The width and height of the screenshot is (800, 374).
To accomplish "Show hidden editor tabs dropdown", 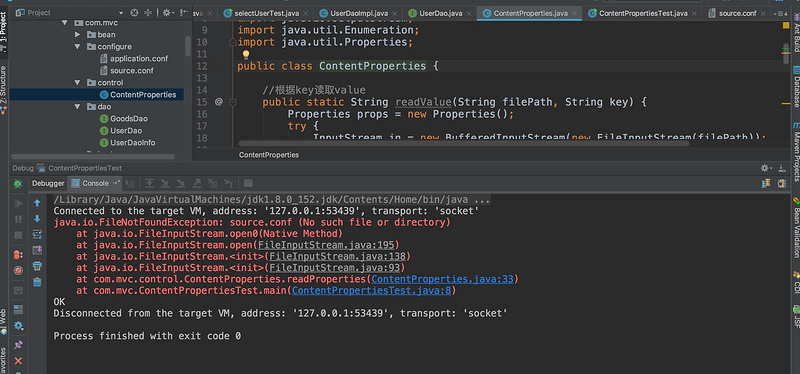I will click(x=781, y=13).
